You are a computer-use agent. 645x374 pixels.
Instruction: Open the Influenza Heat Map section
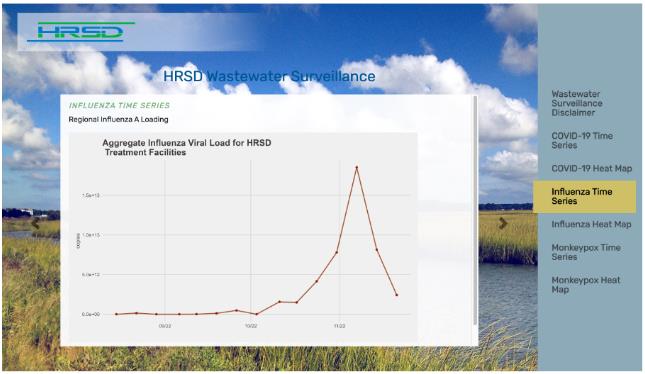click(591, 224)
